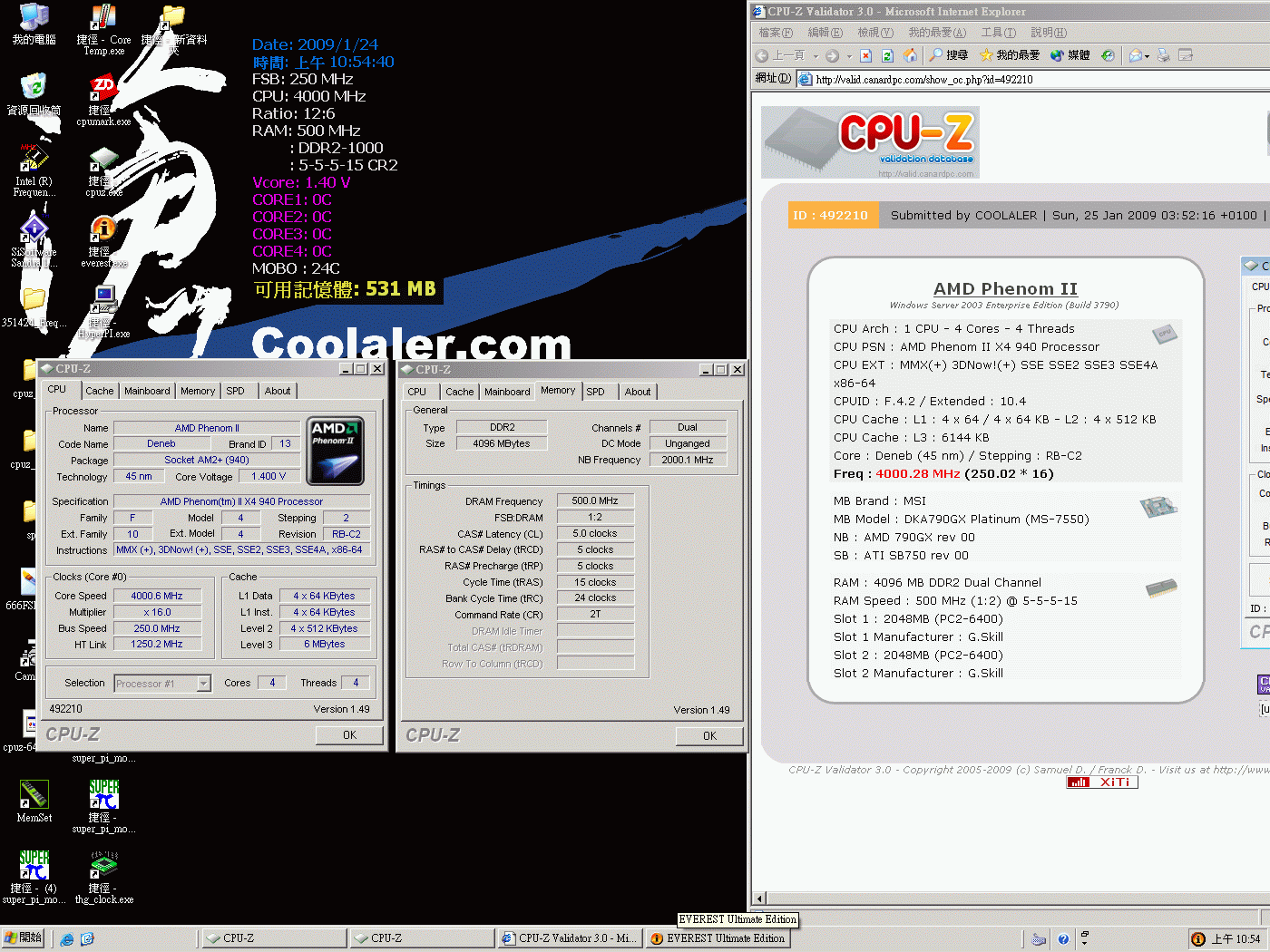
Task: Click the horizontal scrollbar left arrow in IE
Action: 761,899
